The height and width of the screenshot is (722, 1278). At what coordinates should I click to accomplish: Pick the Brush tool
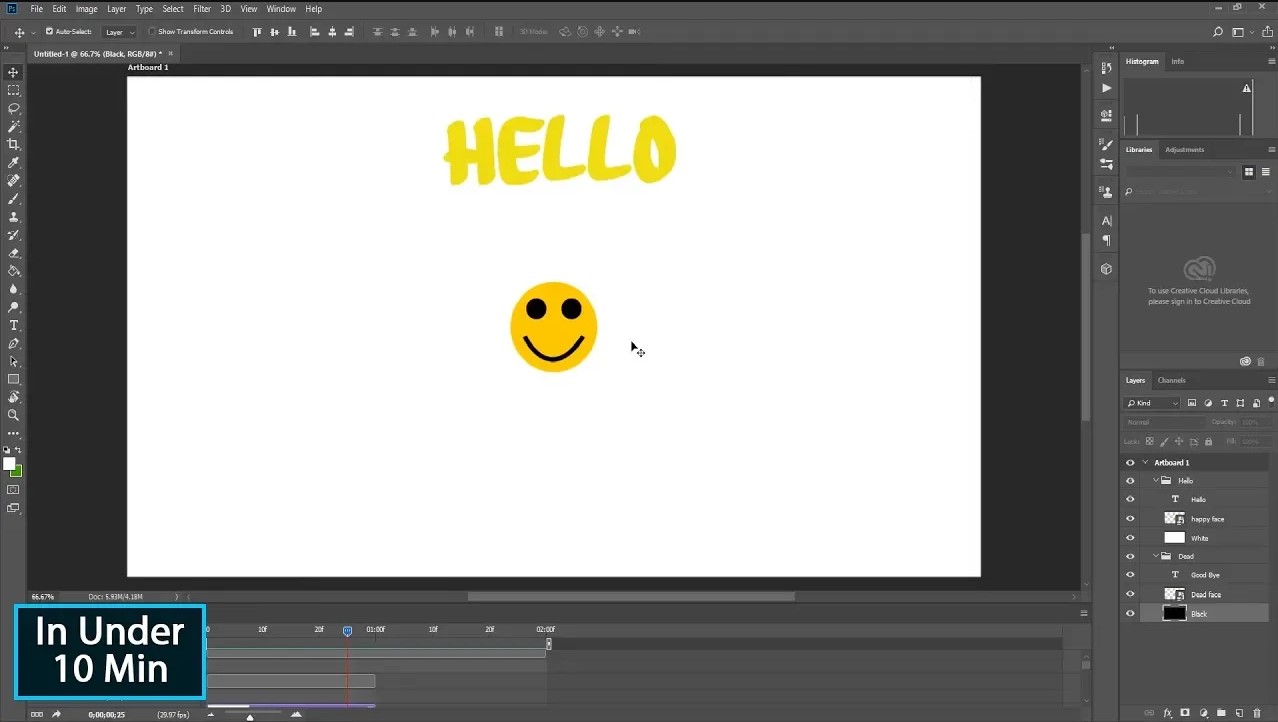coord(13,198)
